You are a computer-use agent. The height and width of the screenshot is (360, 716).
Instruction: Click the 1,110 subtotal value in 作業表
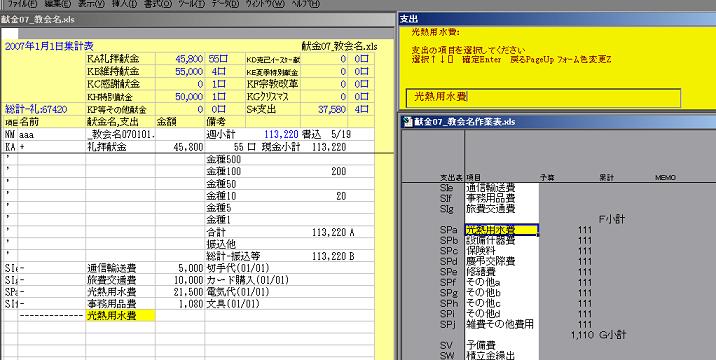tap(582, 335)
